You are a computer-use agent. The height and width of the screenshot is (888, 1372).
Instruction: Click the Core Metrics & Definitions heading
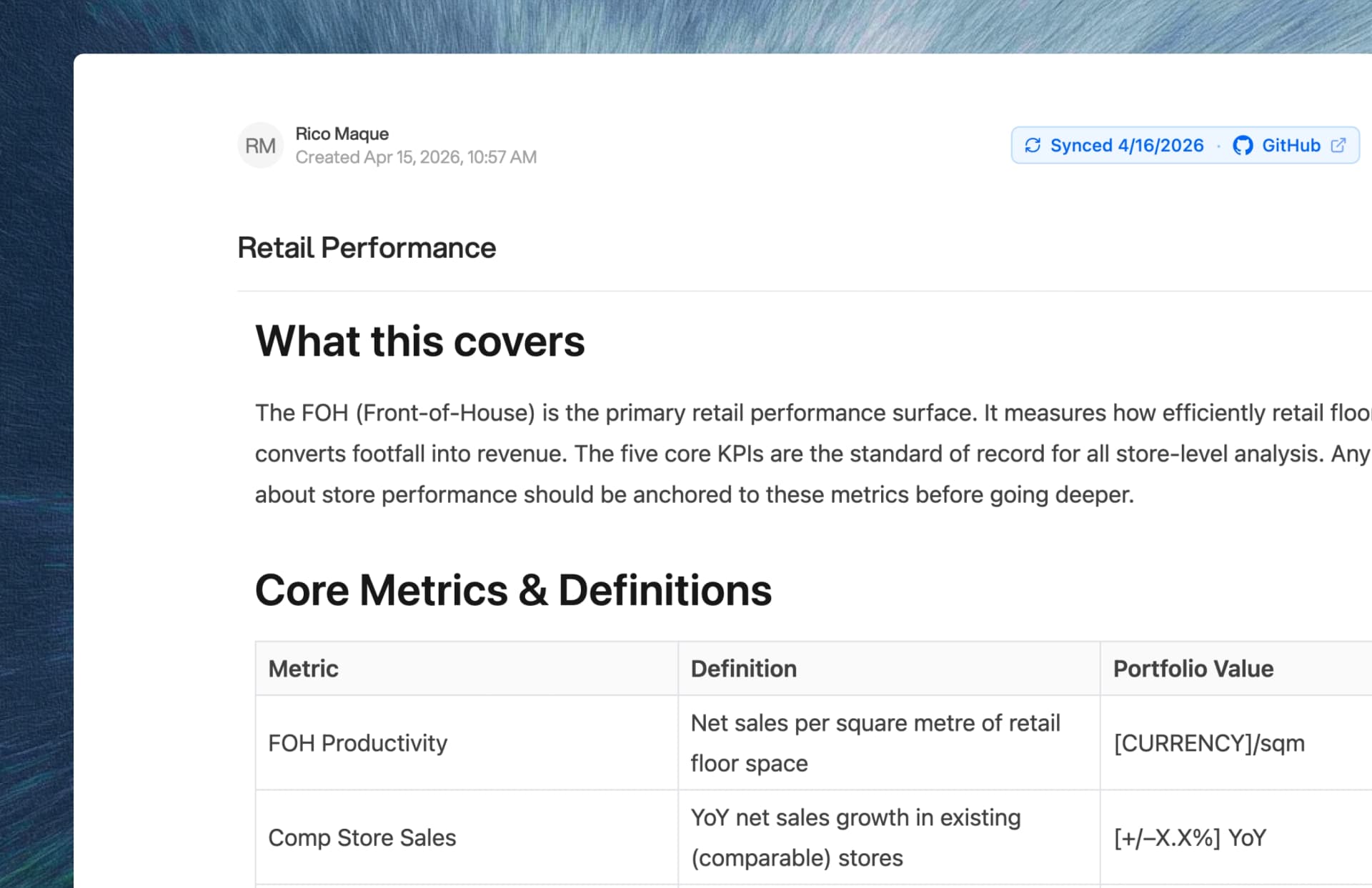click(514, 590)
